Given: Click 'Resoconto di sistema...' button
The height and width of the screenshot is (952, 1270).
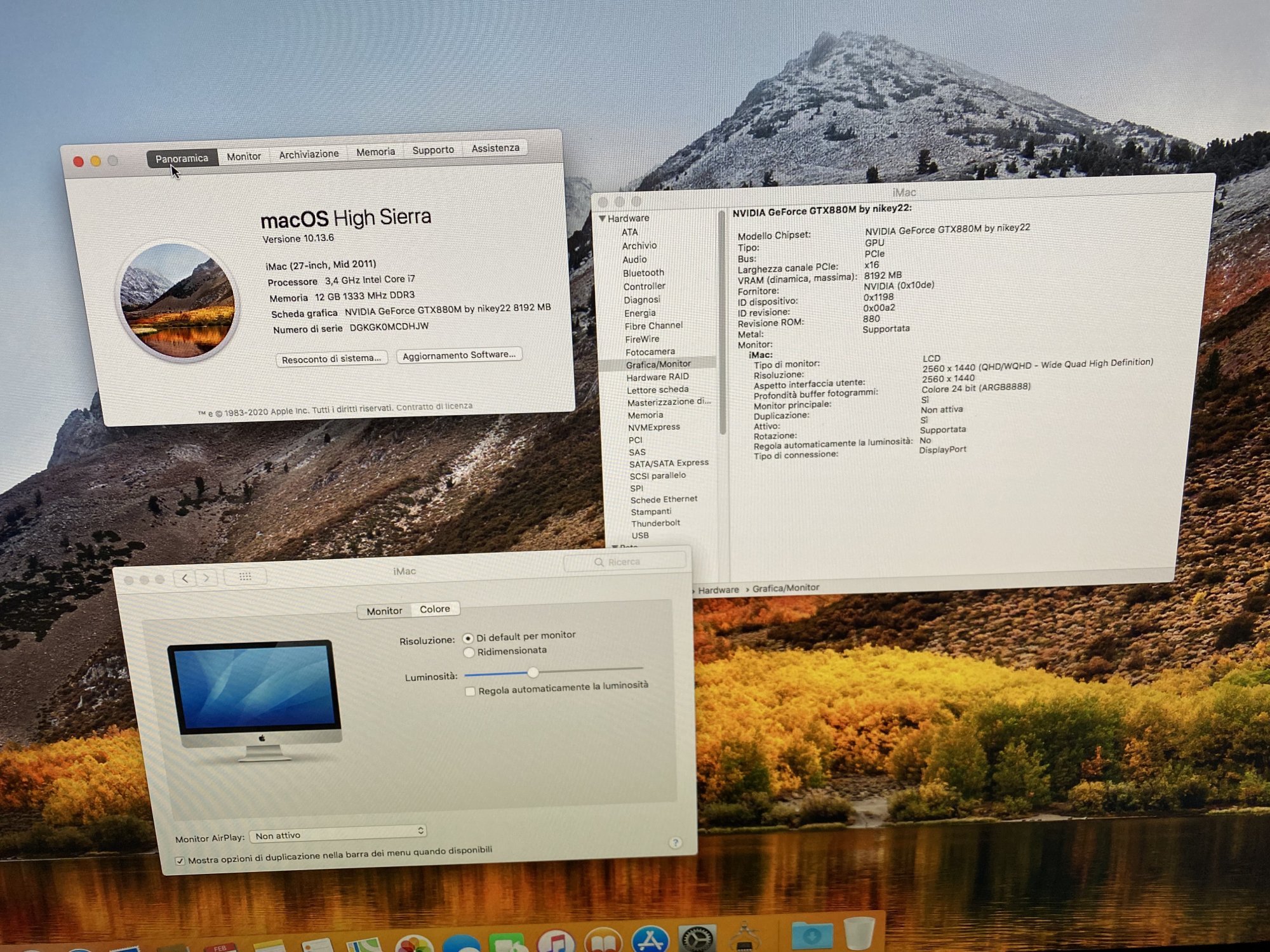Looking at the screenshot, I should click(x=331, y=359).
